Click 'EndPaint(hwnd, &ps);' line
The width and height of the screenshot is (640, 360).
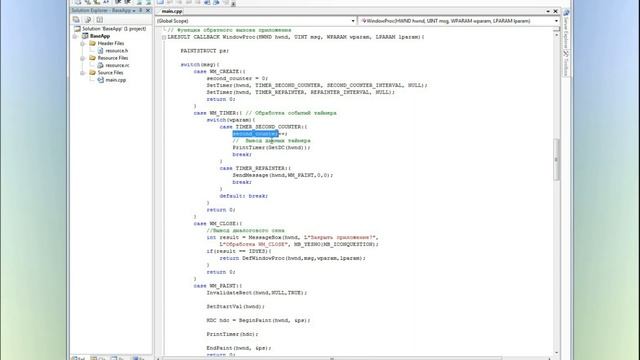[239, 349]
